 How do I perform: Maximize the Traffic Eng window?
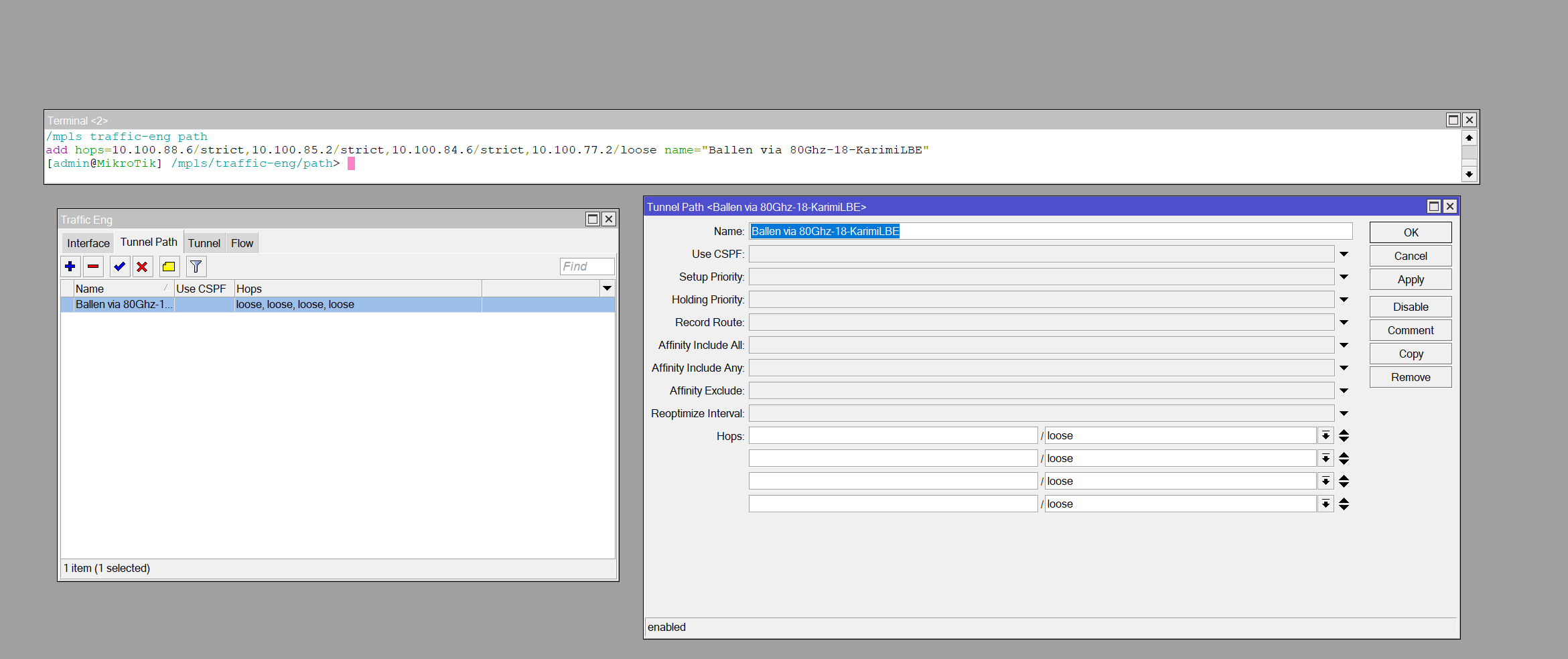tap(593, 219)
